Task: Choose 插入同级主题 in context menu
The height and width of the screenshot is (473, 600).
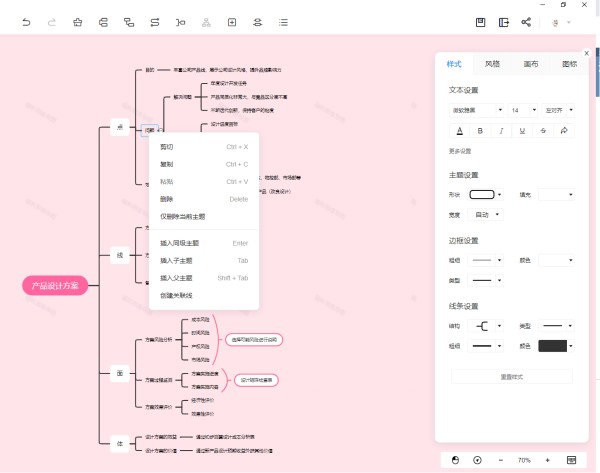Action: click(204, 243)
